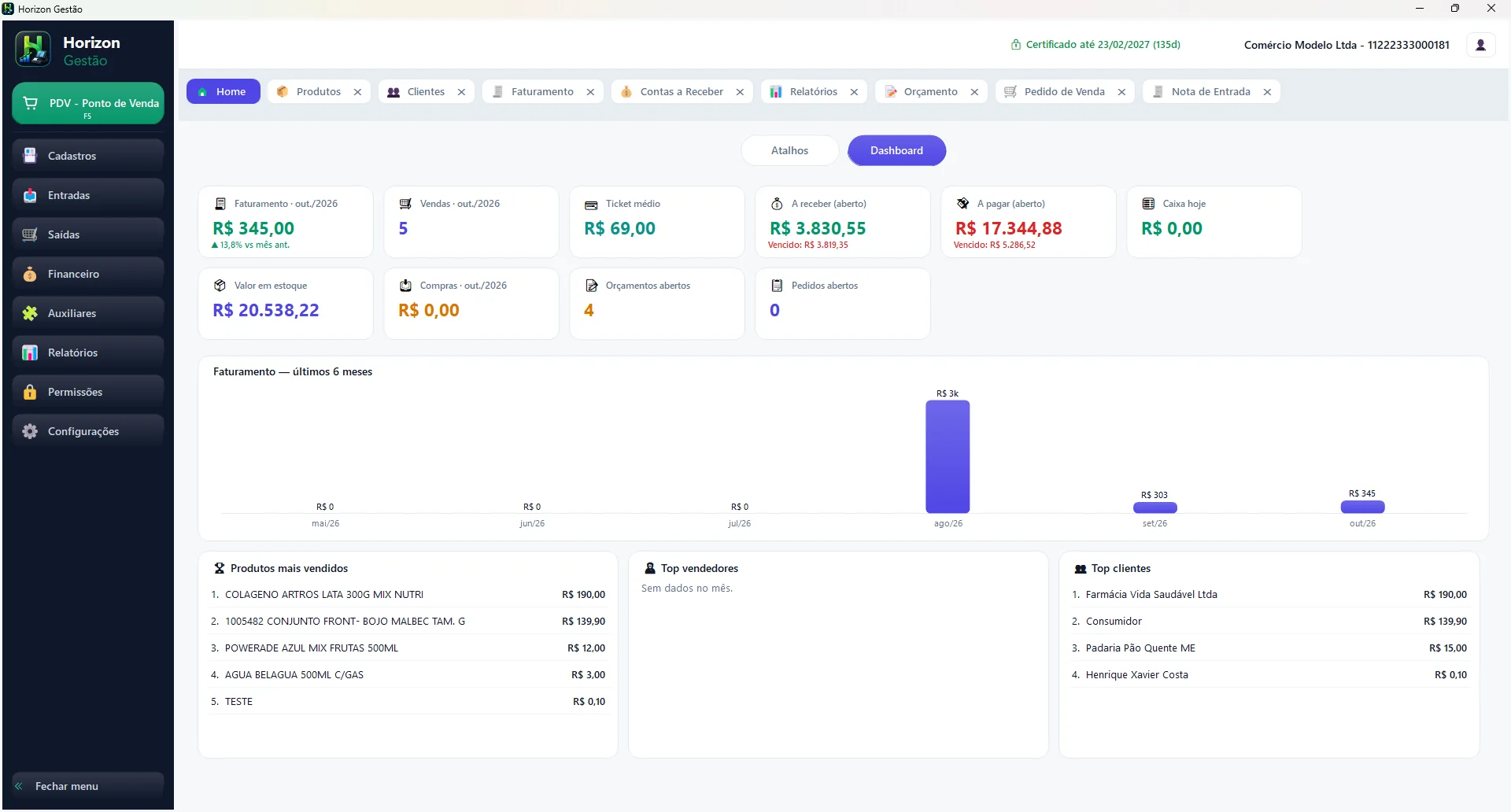Open the Saídas sidebar icon
1511x812 pixels.
(x=30, y=234)
